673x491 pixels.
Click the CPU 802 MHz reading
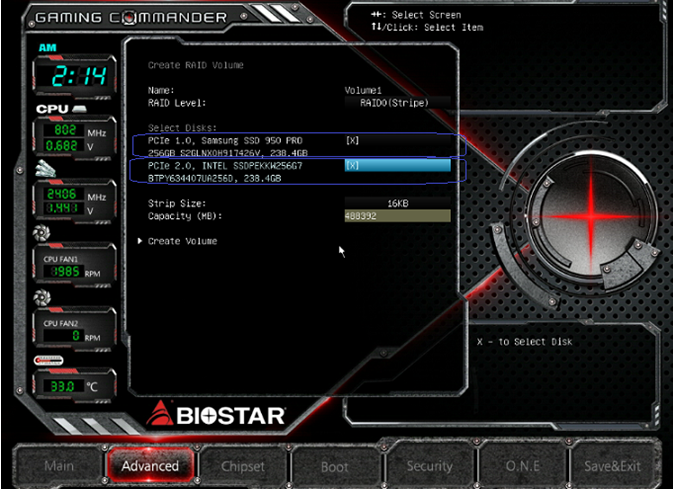[x=65, y=130]
